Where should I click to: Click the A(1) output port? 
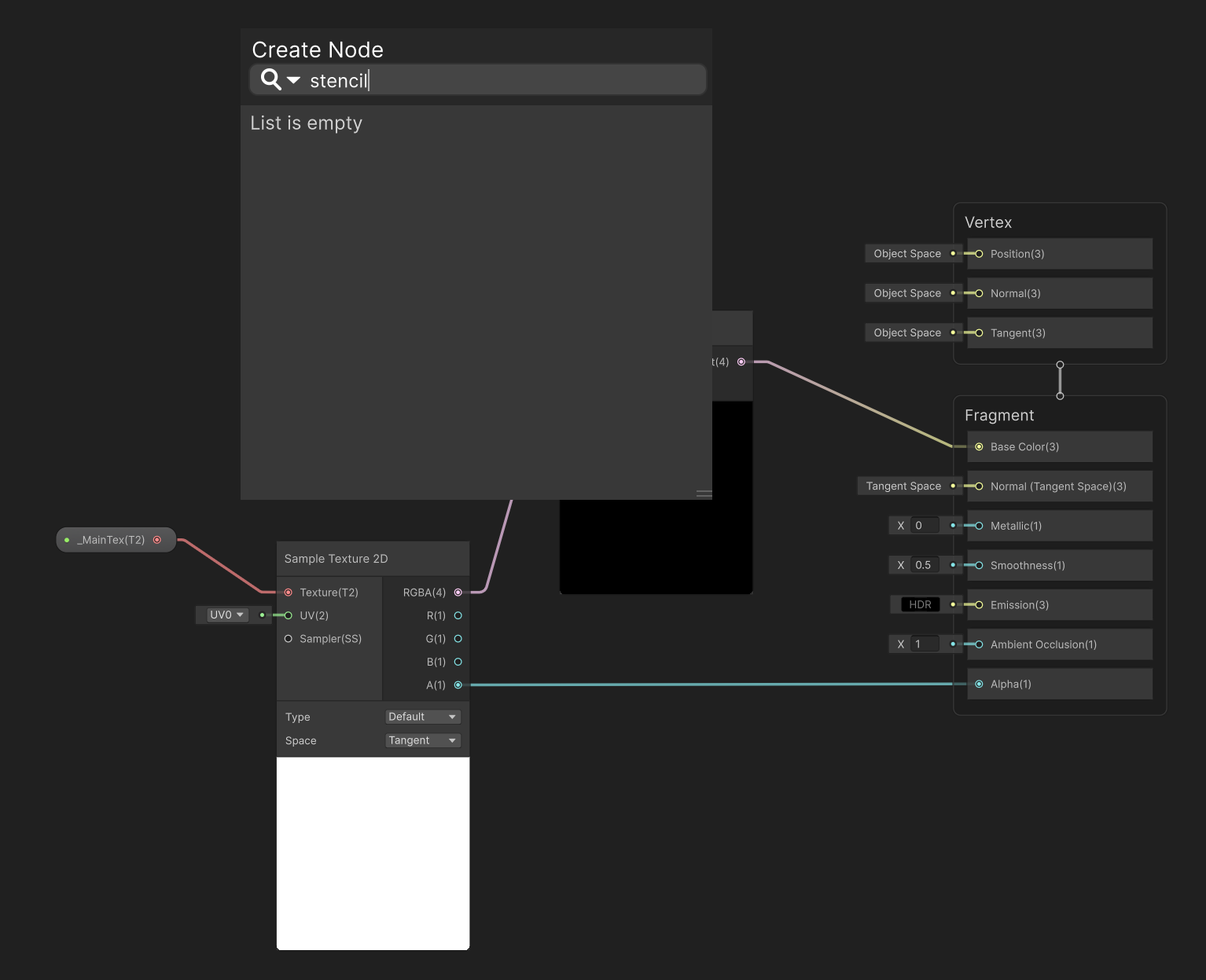click(458, 685)
